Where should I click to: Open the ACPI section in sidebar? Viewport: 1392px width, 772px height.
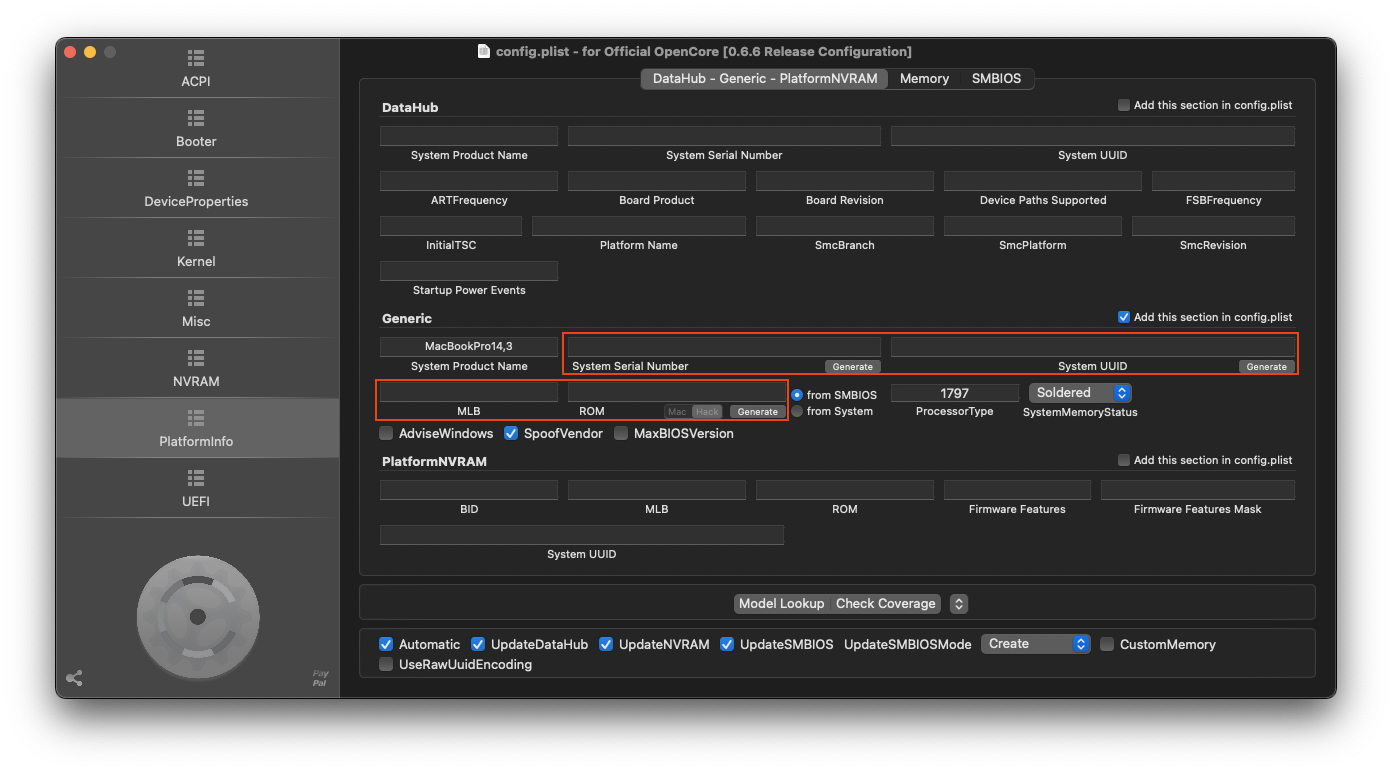coord(196,68)
